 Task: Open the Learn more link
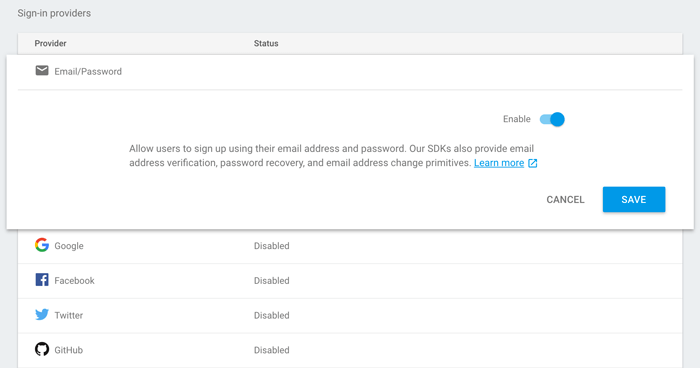pos(499,163)
